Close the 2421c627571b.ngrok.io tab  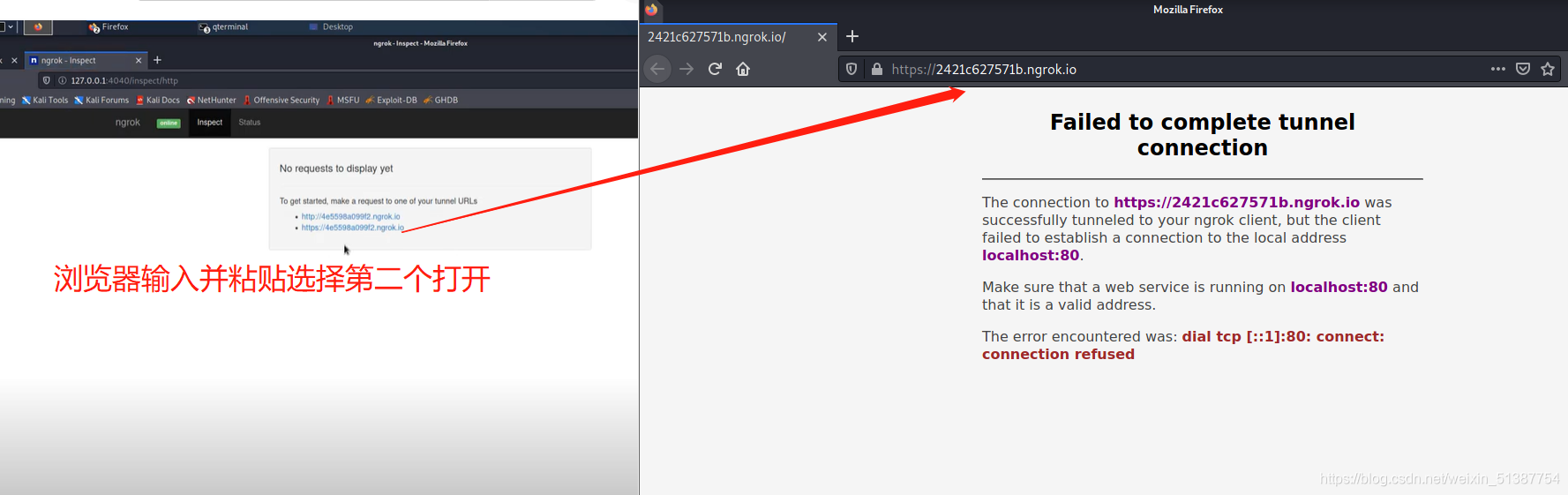click(822, 37)
